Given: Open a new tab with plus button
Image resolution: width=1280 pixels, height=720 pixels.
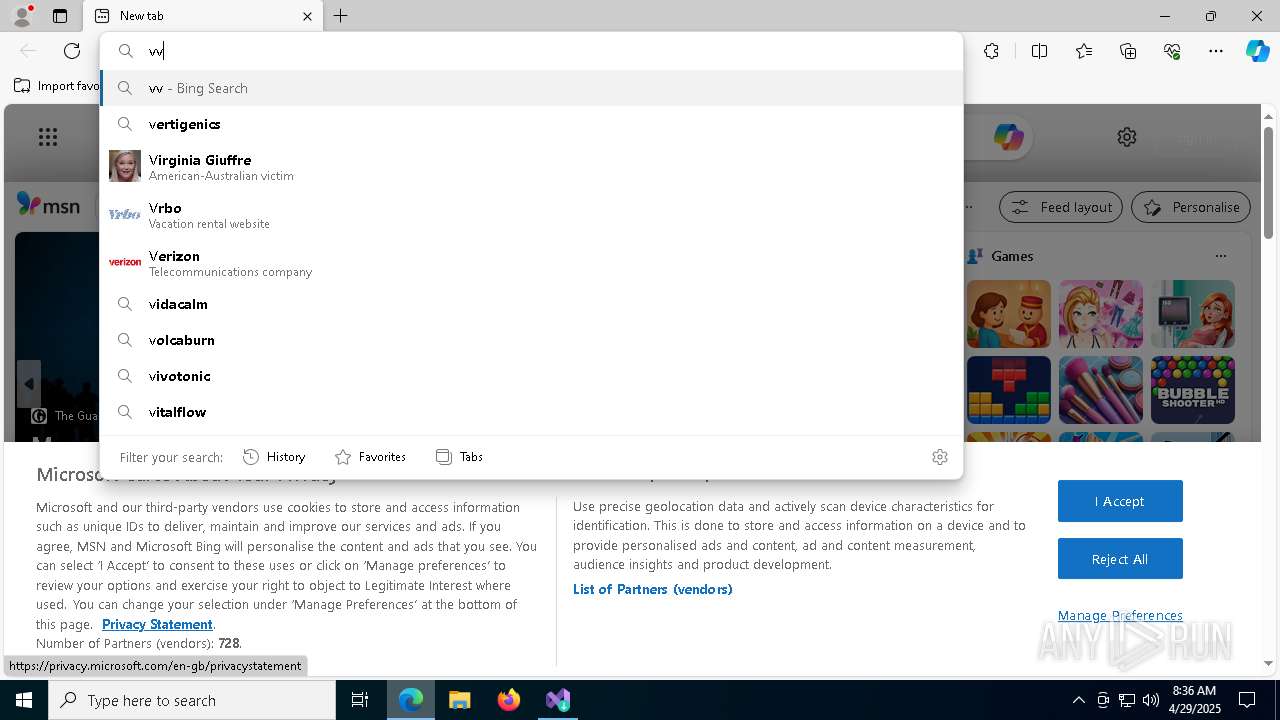Looking at the screenshot, I should [x=341, y=16].
